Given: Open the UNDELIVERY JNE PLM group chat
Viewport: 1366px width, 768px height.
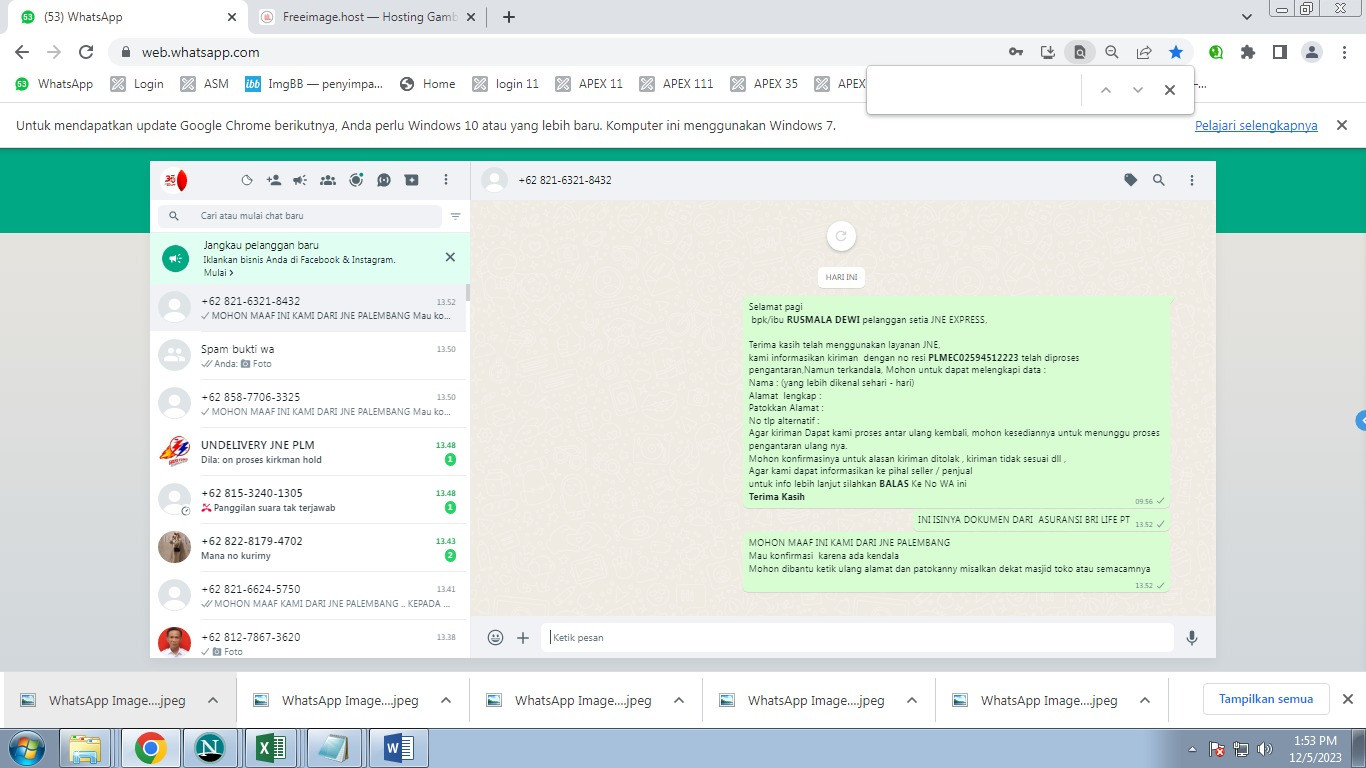Looking at the screenshot, I should pyautogui.click(x=309, y=452).
